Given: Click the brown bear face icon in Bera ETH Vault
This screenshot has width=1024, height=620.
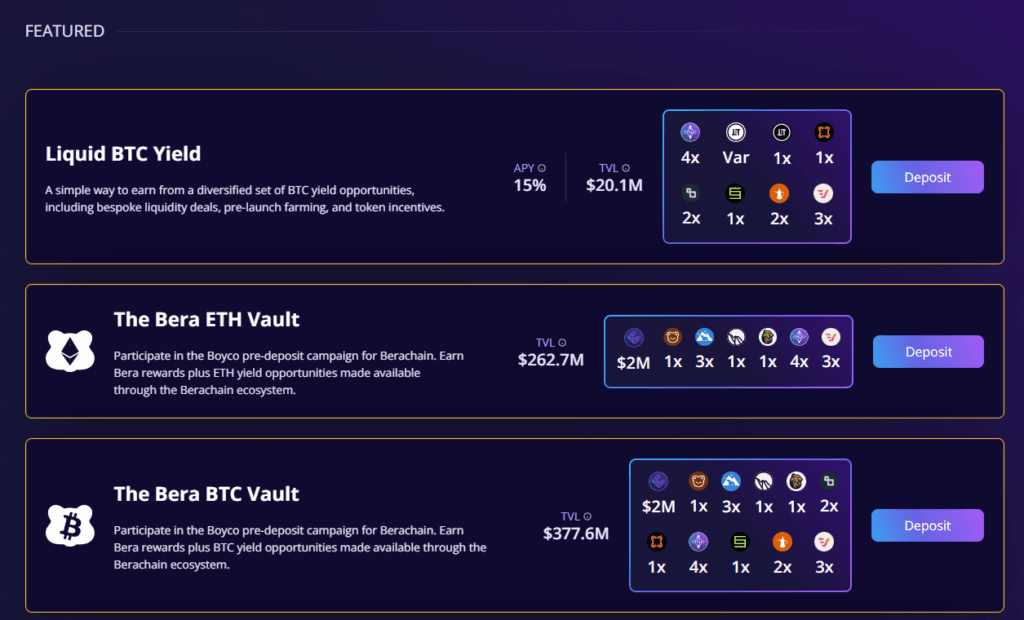Looking at the screenshot, I should click(673, 338).
